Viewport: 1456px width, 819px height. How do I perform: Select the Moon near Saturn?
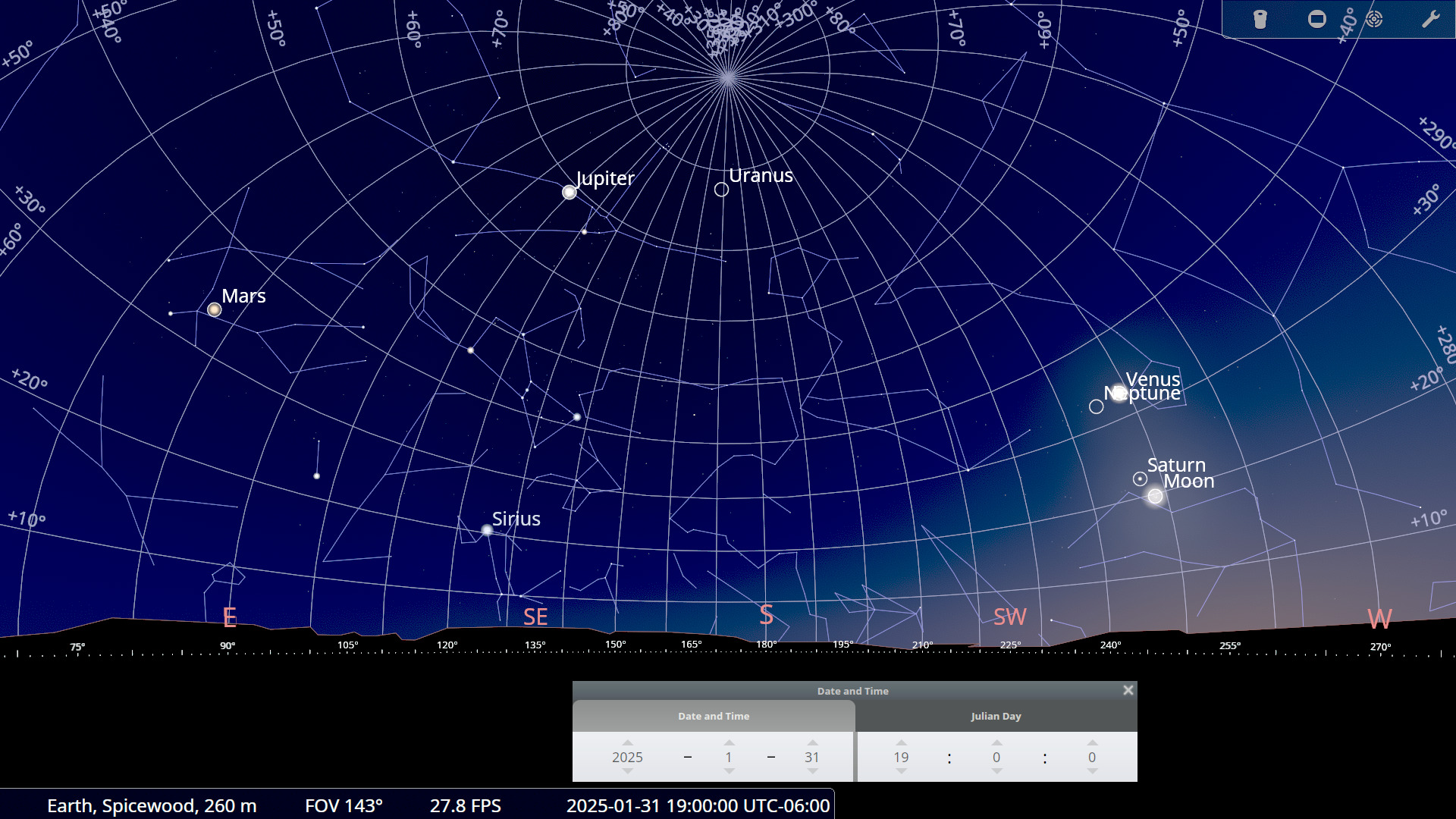coord(1155,496)
